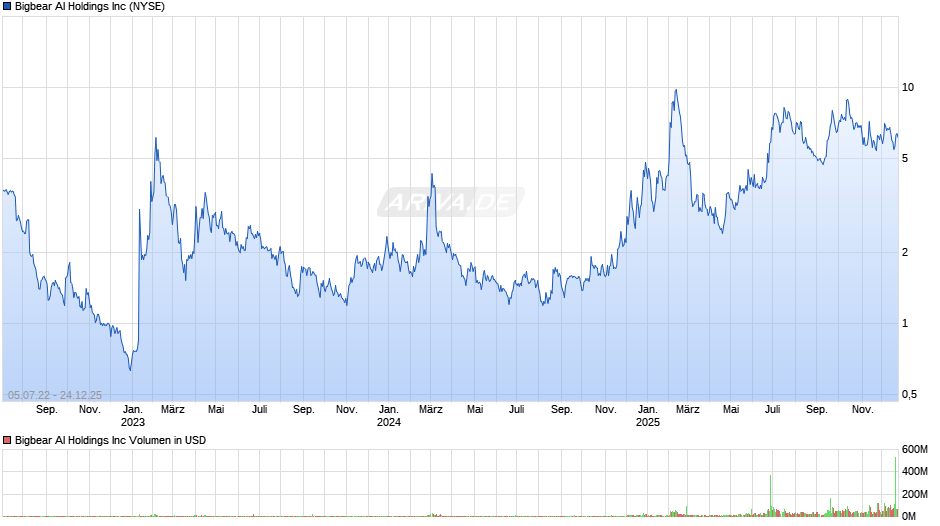940x526 pixels.
Task: Click the 'Bigbear AI Holdings Inc Volumen in USD' label
Action: click(x=110, y=440)
